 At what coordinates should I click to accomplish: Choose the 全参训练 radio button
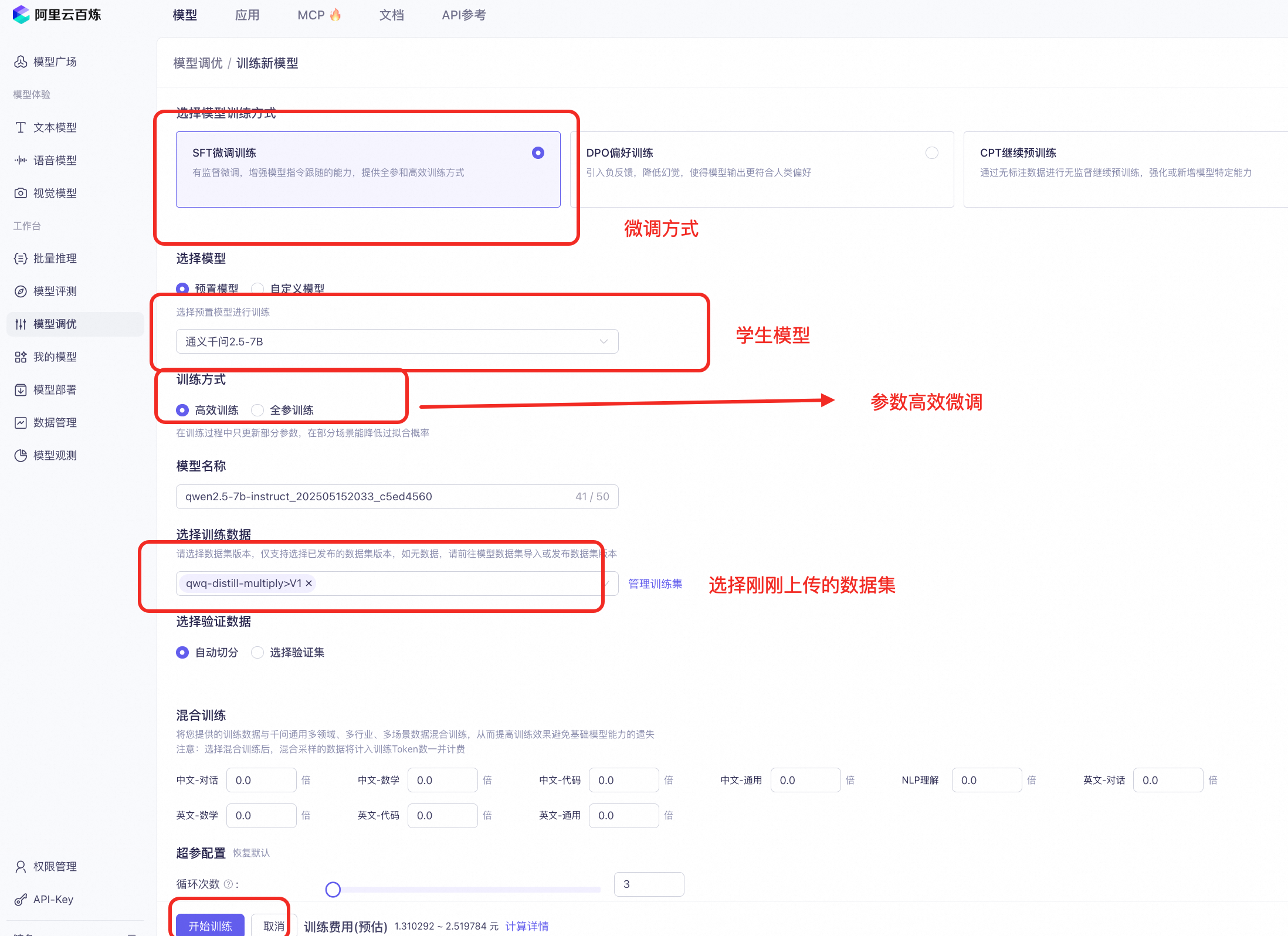click(257, 410)
